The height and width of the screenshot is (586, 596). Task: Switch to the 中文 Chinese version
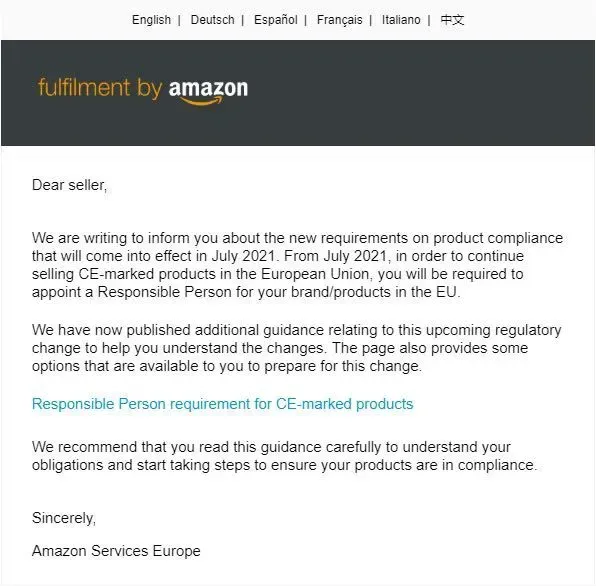pyautogui.click(x=452, y=20)
